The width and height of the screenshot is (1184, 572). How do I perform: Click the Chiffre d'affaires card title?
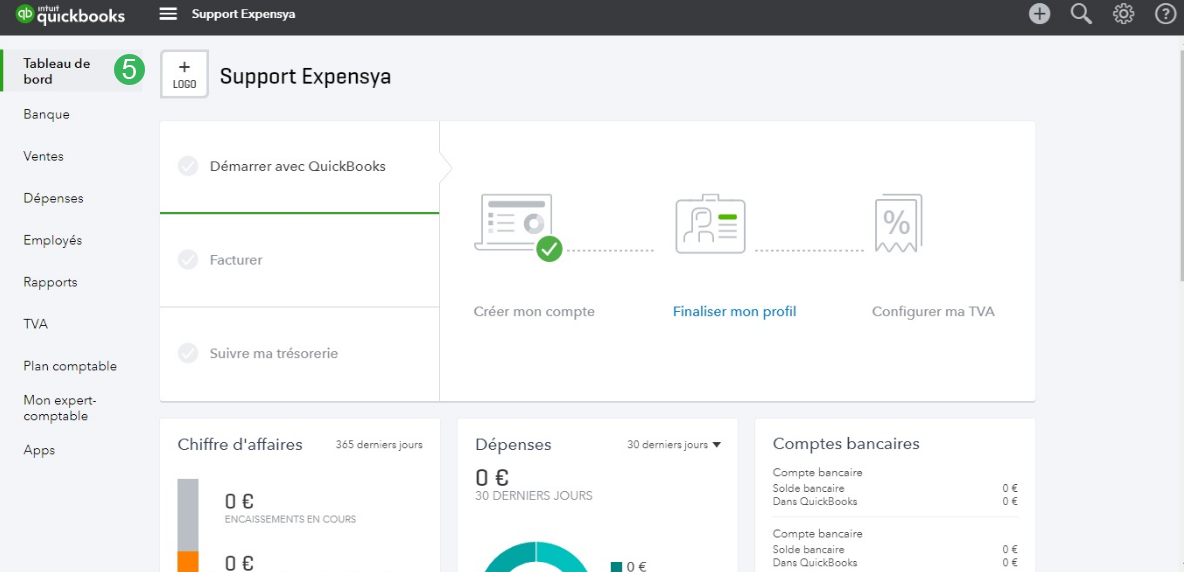click(x=240, y=444)
